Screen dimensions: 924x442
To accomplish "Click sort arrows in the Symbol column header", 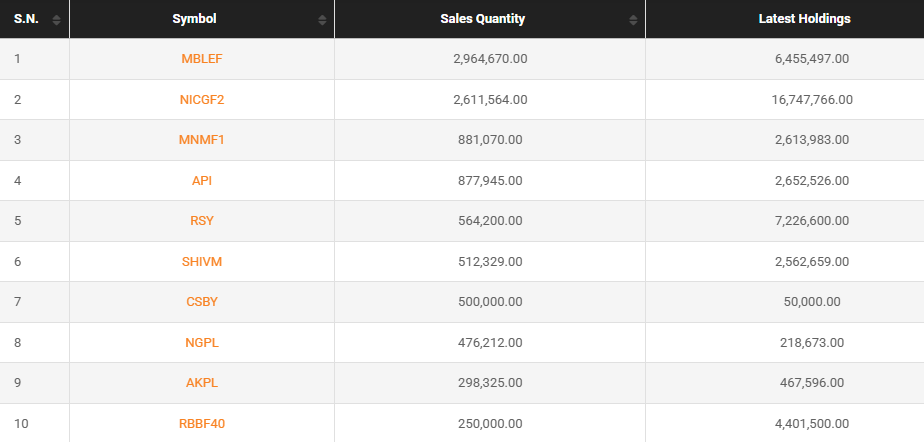I will click(321, 20).
